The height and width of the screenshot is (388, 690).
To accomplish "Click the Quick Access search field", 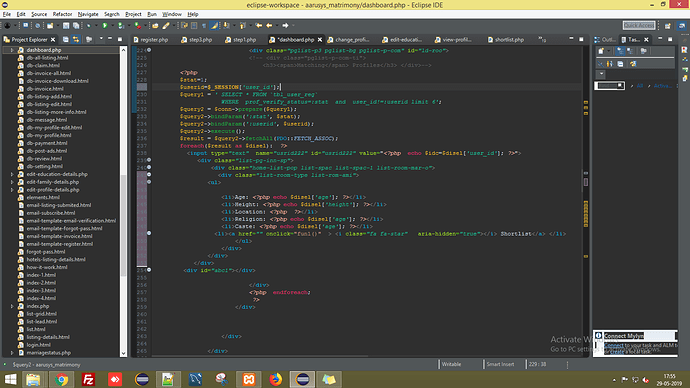I will pos(639,26).
